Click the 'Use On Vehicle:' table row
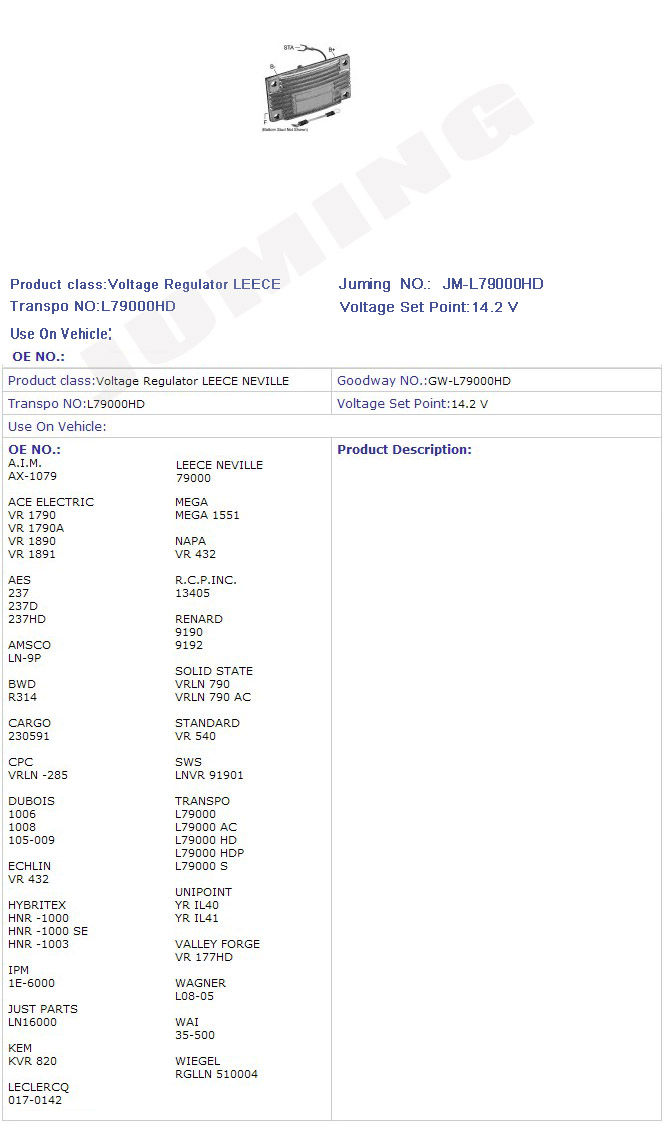The image size is (668, 1124). pos(332,427)
